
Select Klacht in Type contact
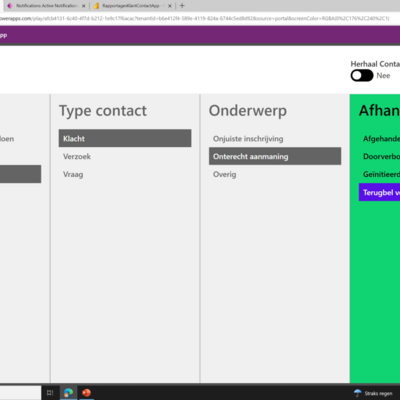(x=125, y=138)
